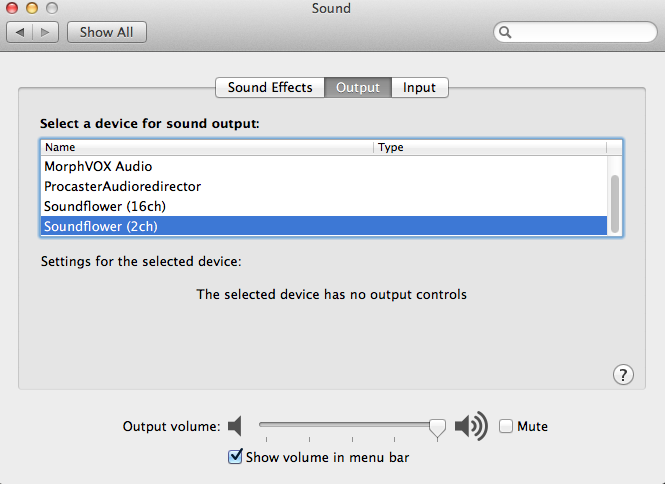Click the magnifying glass search icon
The image size is (665, 484).
tap(507, 33)
